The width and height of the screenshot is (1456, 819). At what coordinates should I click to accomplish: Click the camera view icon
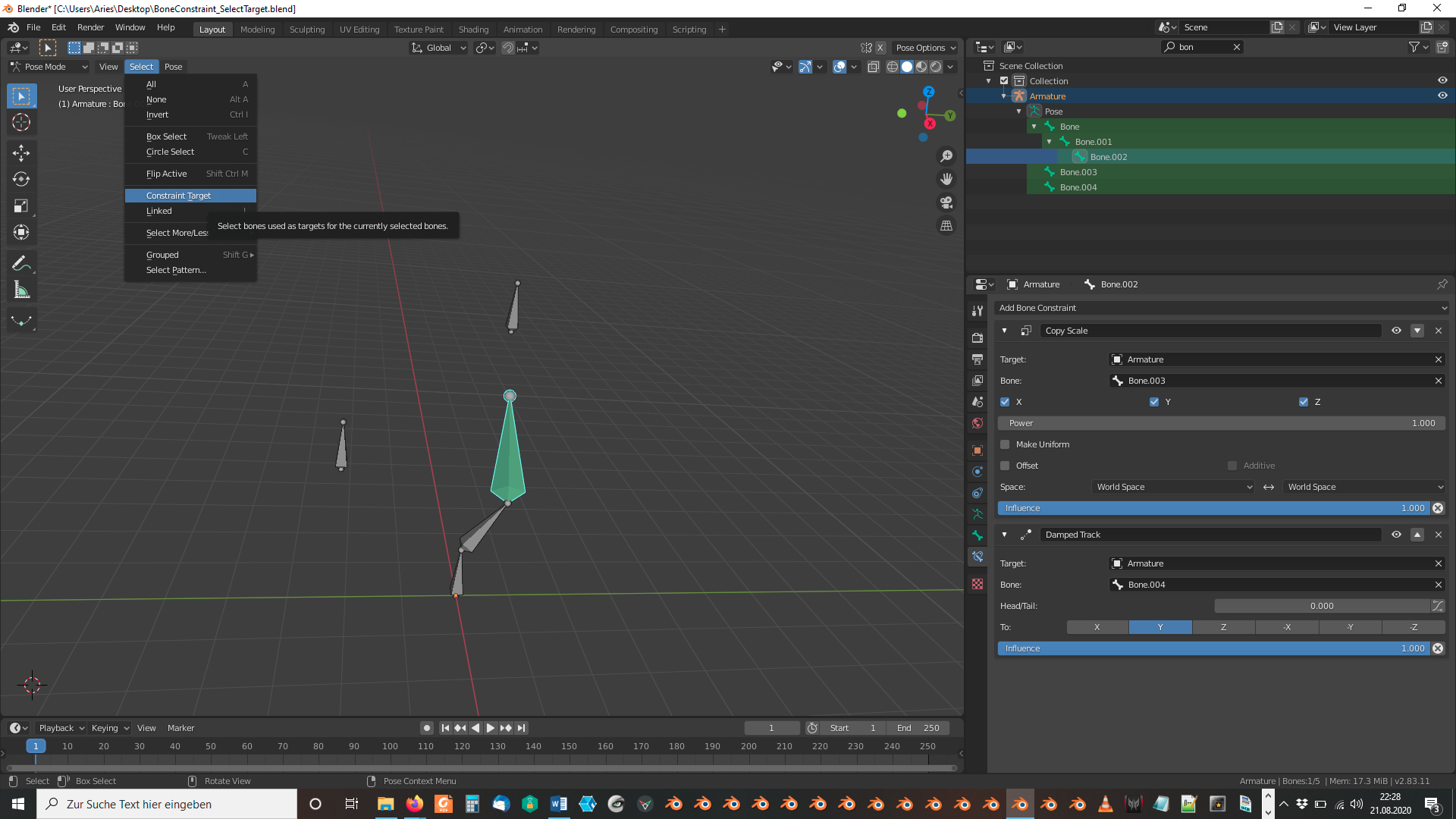point(946,202)
